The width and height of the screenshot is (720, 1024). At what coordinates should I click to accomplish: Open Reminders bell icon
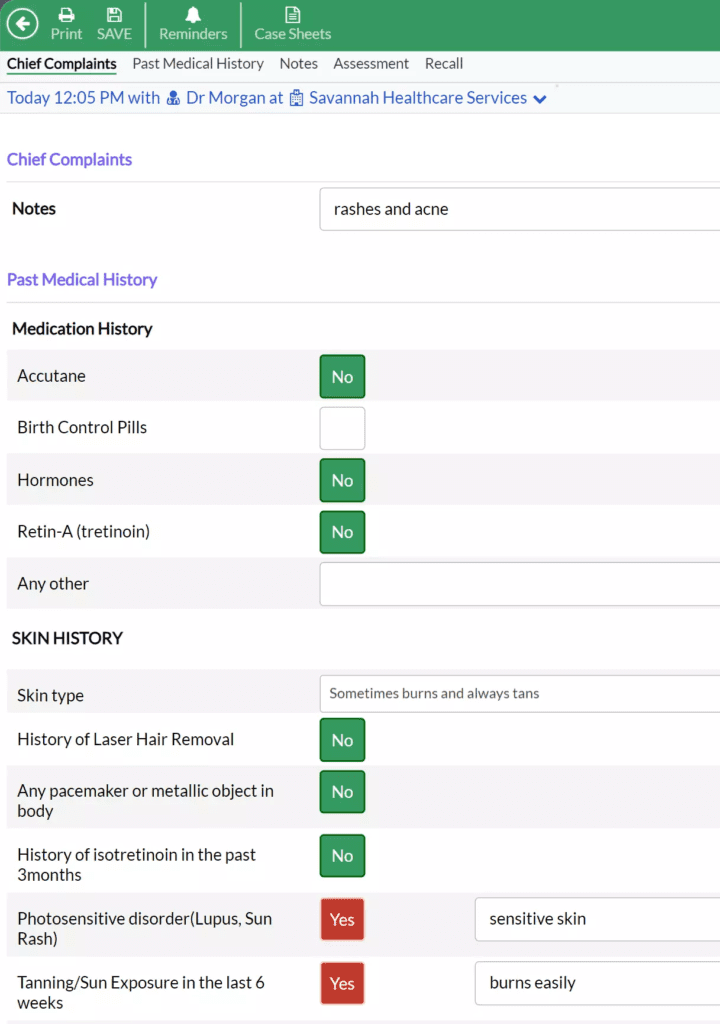click(x=193, y=15)
